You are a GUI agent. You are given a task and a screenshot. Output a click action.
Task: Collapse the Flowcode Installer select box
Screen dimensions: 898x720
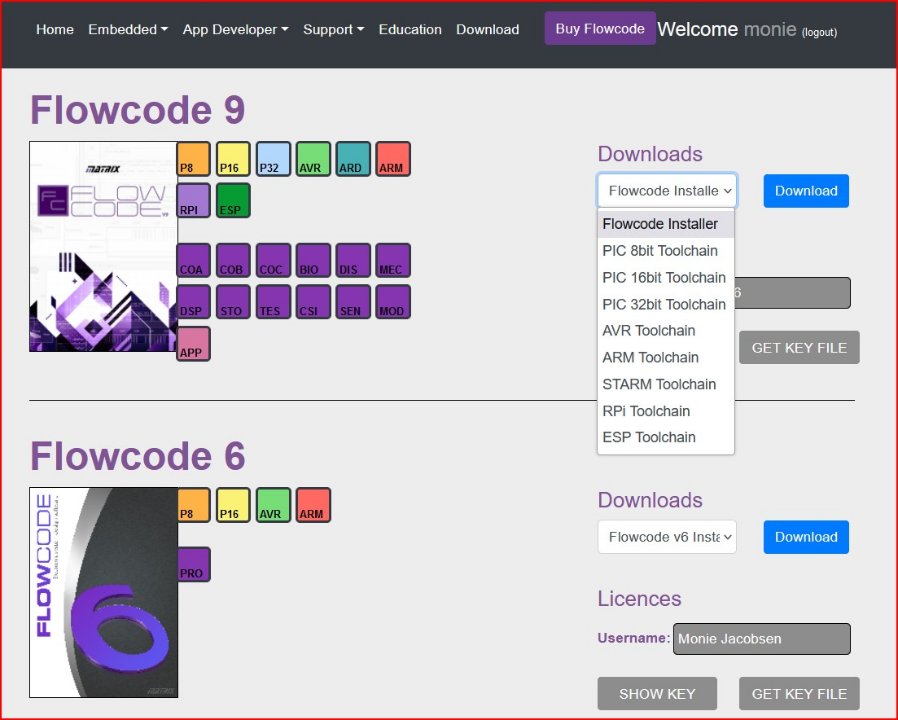(x=667, y=191)
